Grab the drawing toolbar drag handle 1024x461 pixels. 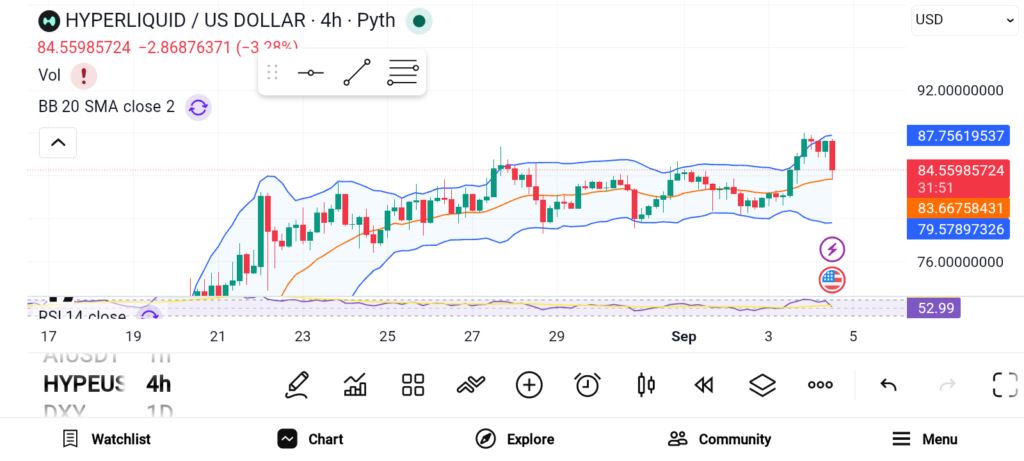click(x=273, y=72)
